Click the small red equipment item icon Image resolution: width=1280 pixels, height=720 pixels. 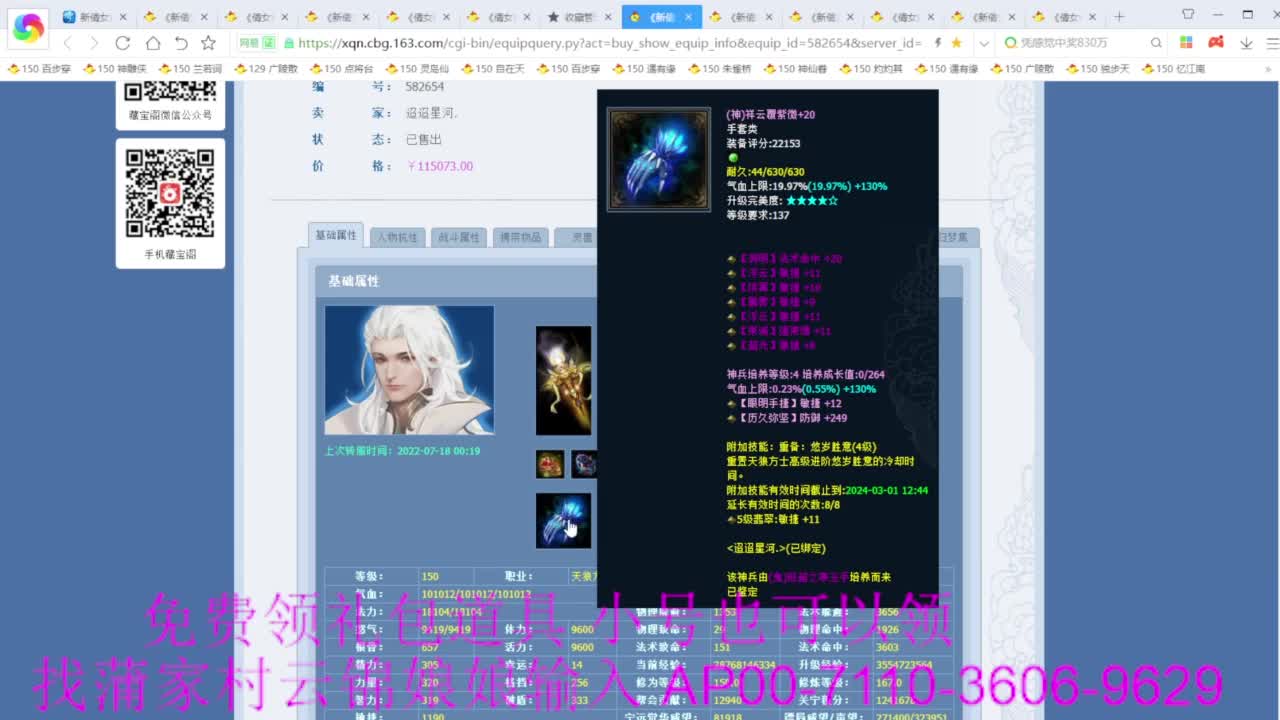pos(550,464)
